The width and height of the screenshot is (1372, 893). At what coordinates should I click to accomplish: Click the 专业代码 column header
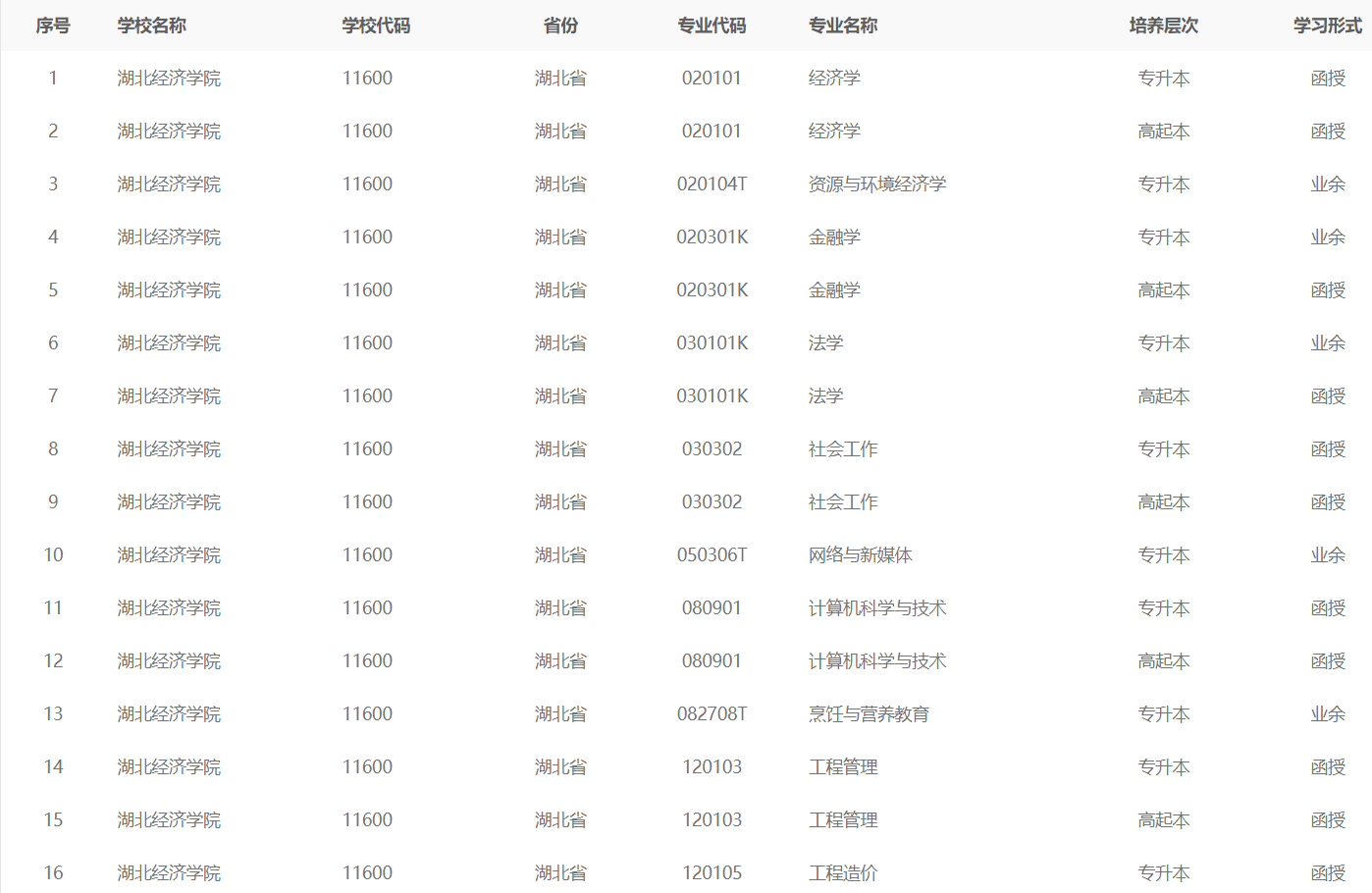712,26
